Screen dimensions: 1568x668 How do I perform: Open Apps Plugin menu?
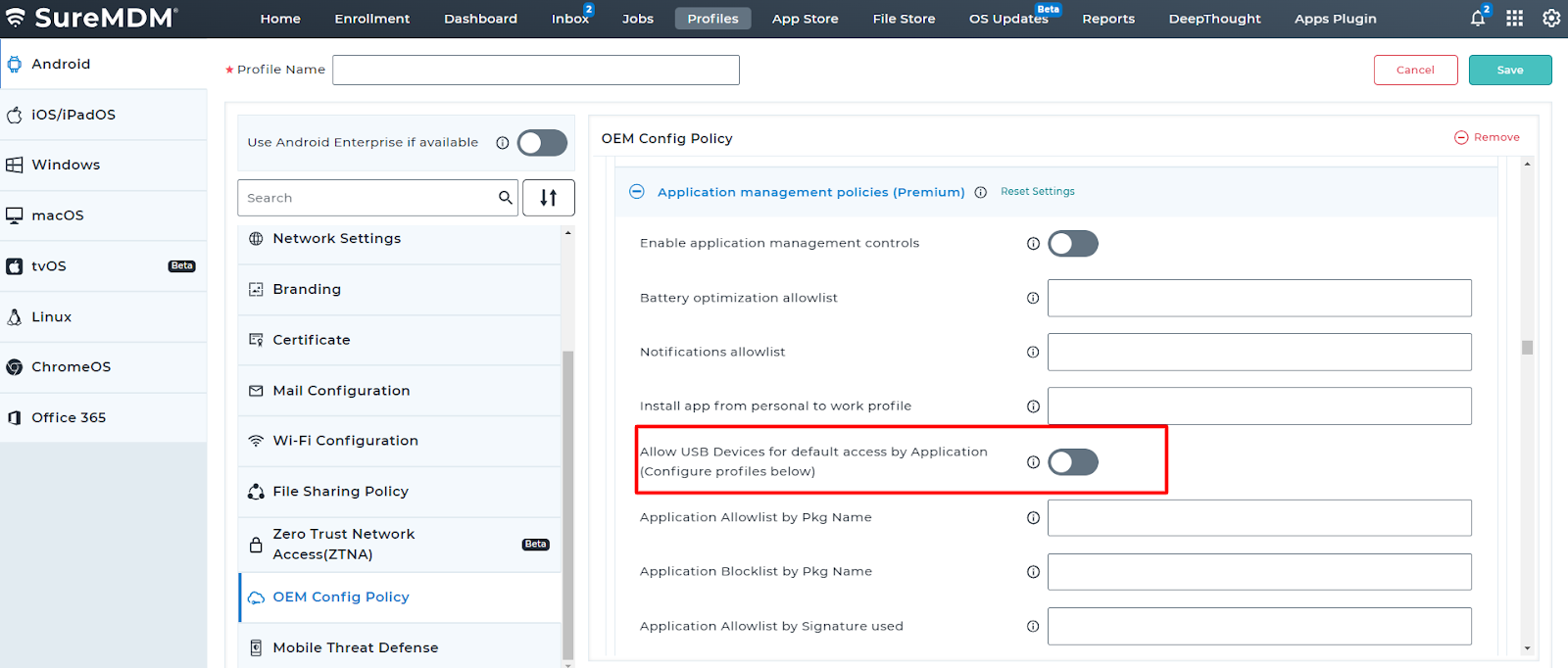[x=1336, y=19]
